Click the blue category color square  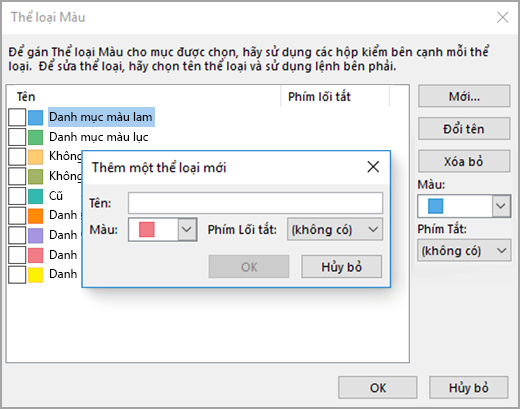point(35,117)
